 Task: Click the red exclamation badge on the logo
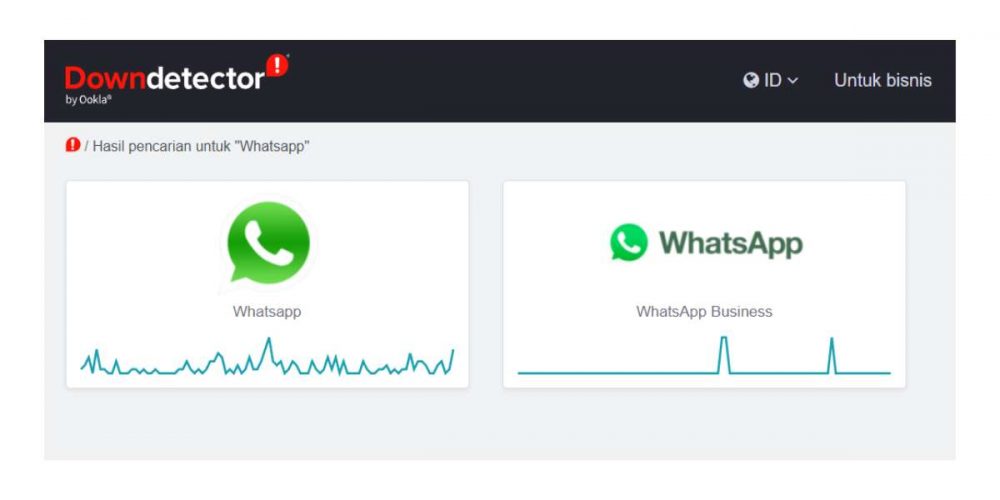(x=277, y=65)
